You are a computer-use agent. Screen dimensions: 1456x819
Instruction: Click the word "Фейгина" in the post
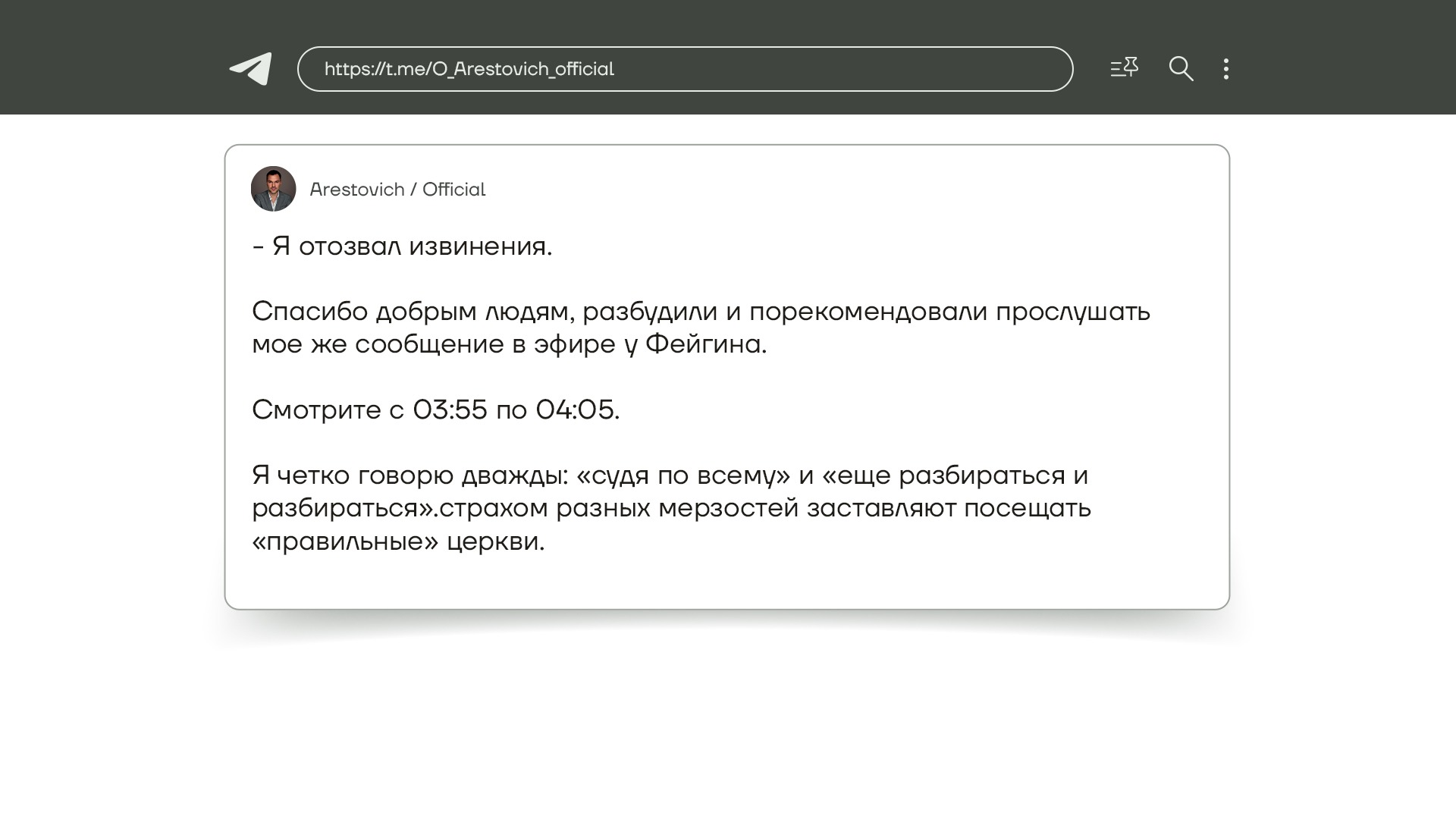(702, 344)
